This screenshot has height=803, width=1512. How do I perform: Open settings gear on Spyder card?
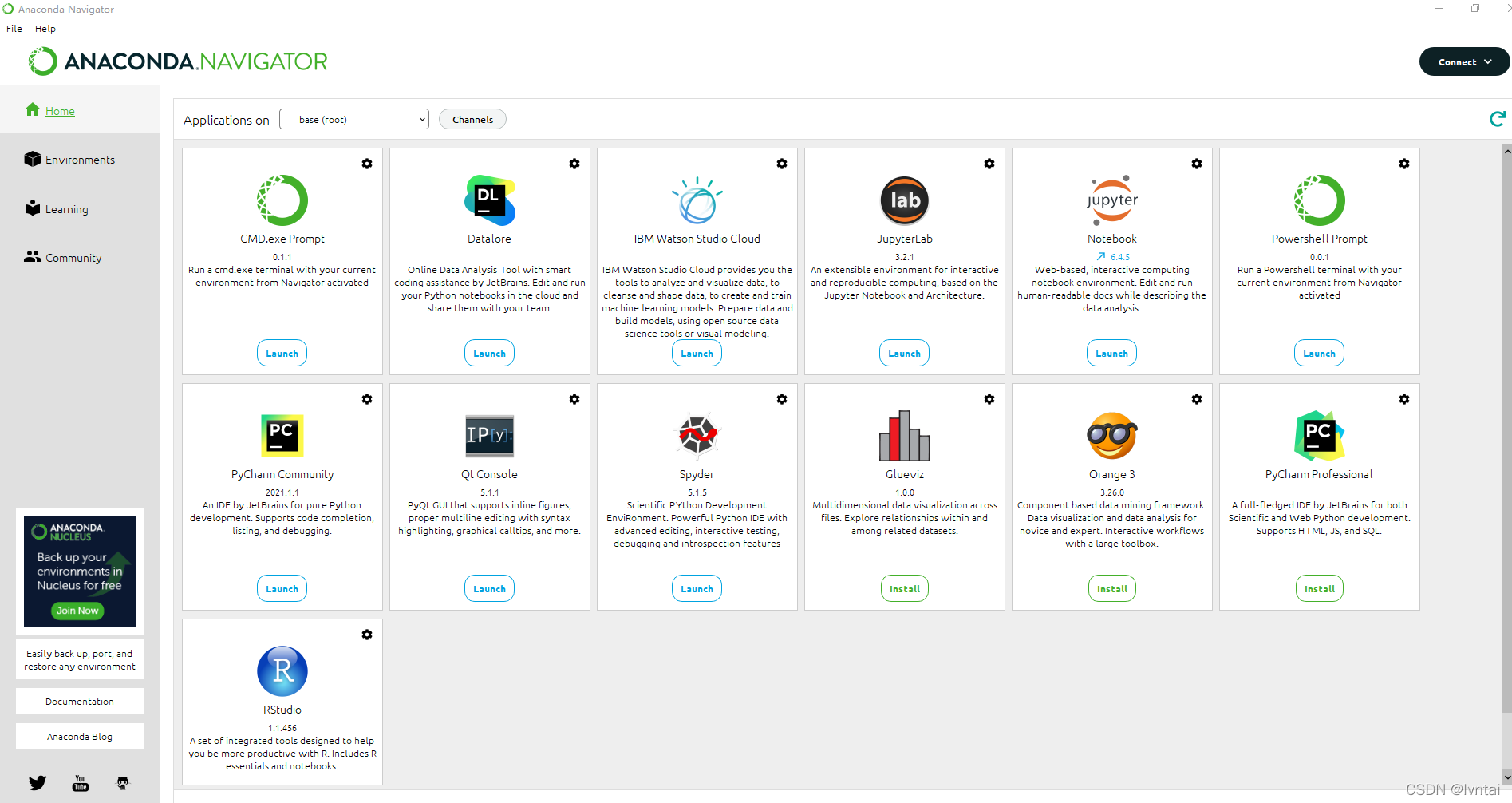pyautogui.click(x=782, y=399)
